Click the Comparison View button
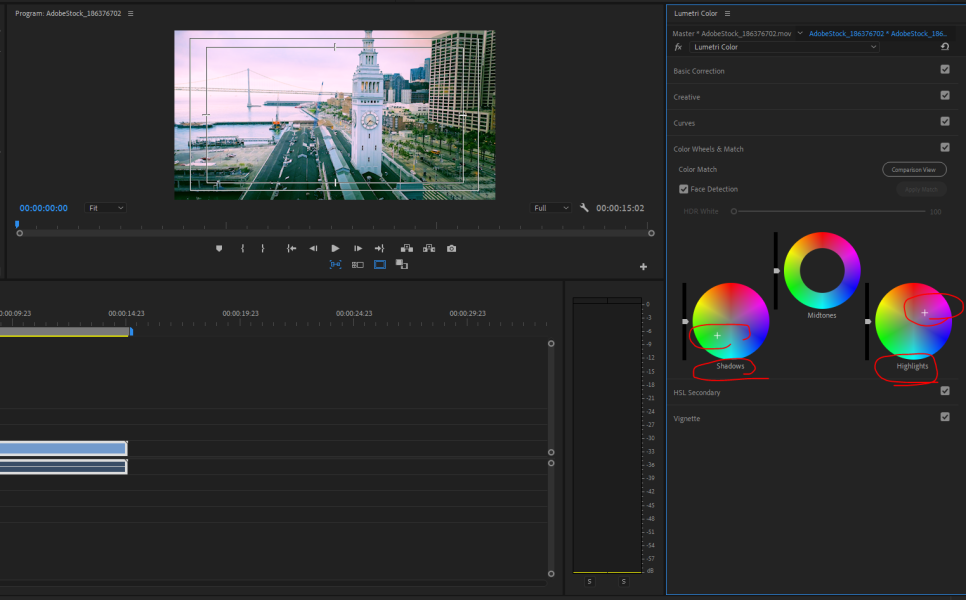Screen dimensions: 966x600 click(x=914, y=169)
